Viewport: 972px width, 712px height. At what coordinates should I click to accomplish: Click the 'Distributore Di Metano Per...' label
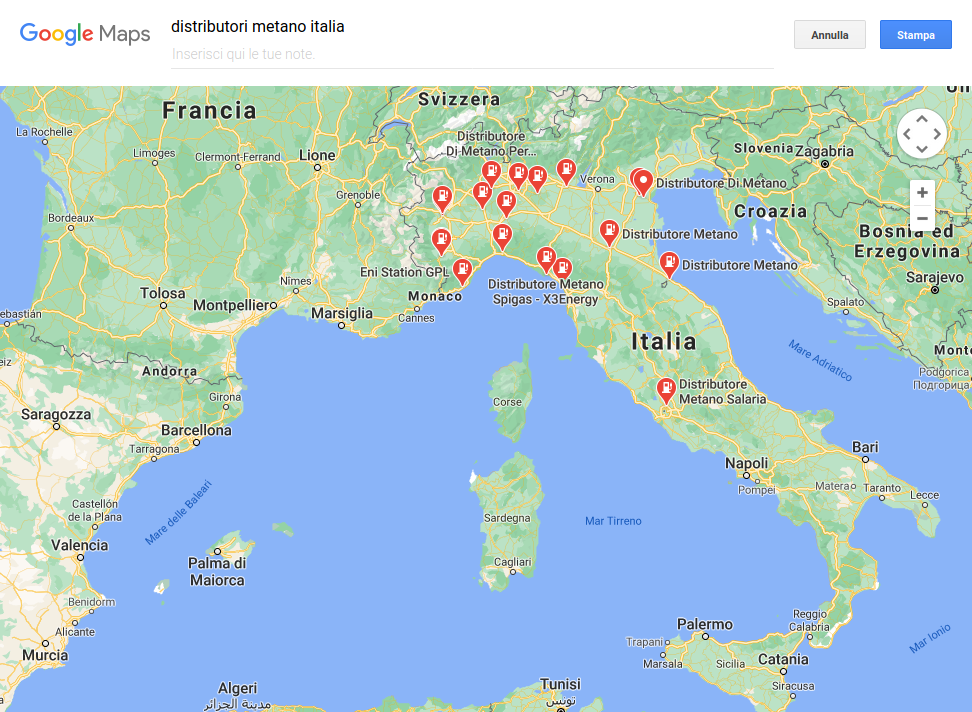point(492,143)
